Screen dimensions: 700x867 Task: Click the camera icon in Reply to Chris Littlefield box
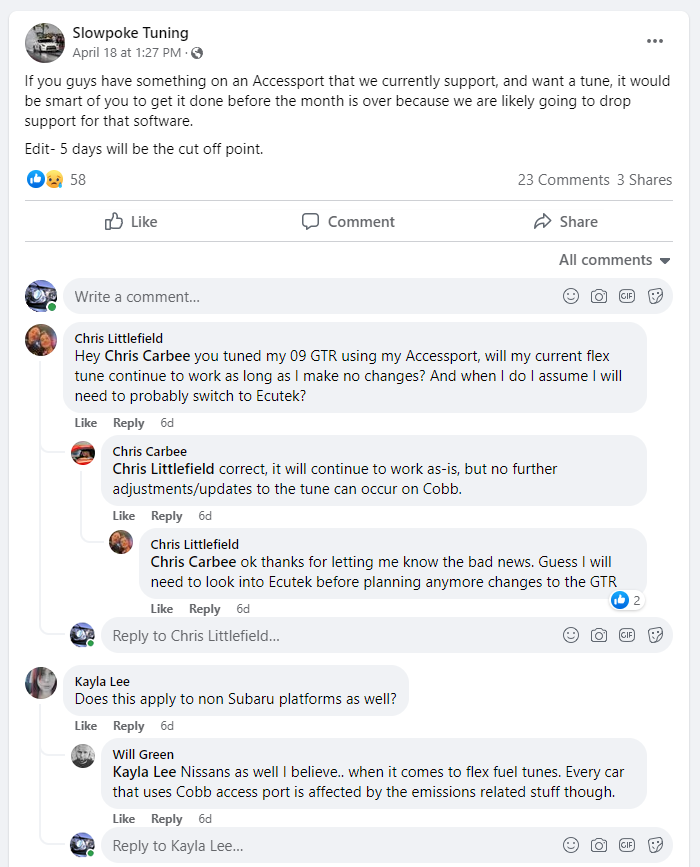click(599, 635)
